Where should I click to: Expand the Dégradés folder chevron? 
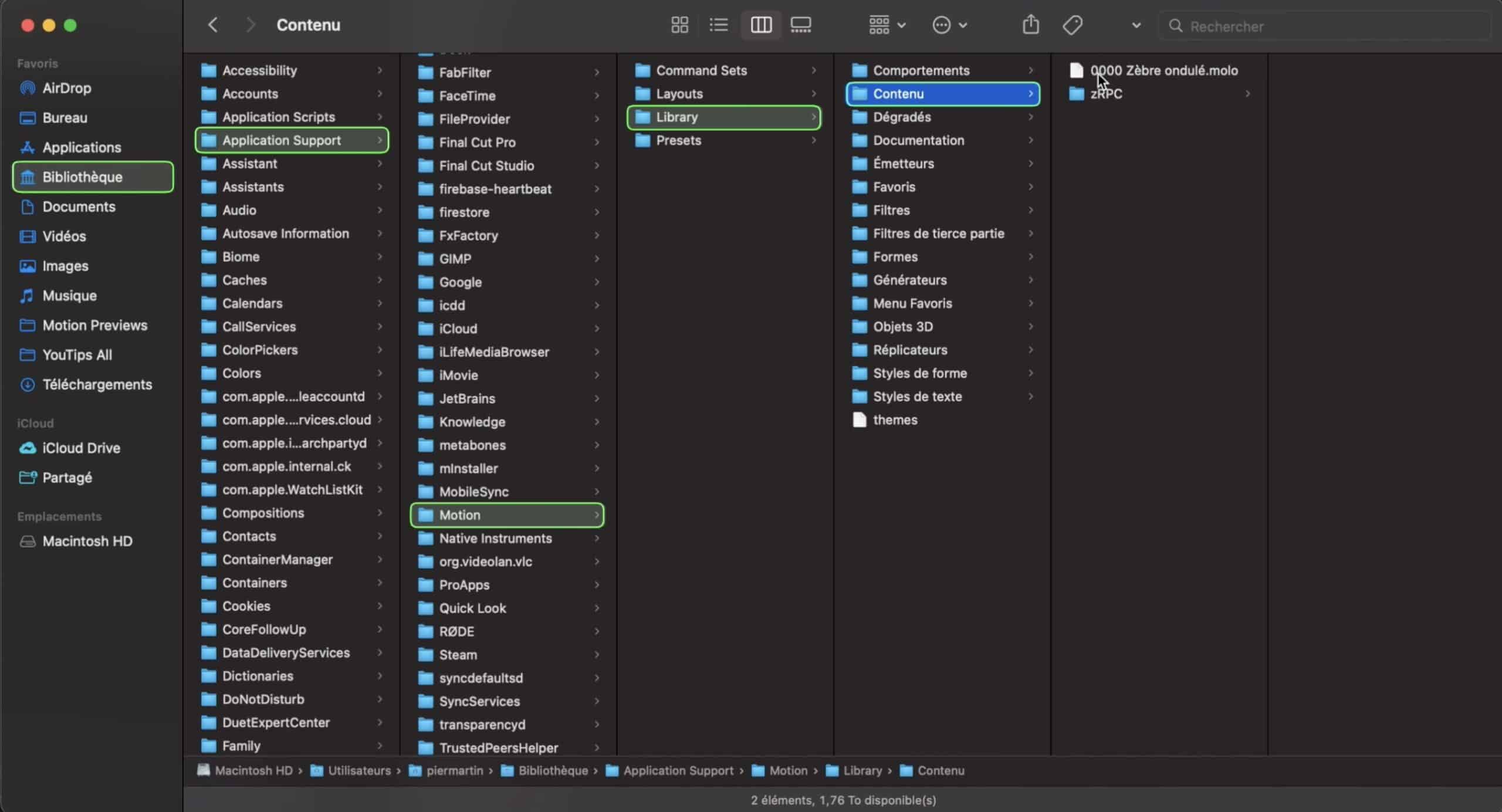click(x=1030, y=117)
